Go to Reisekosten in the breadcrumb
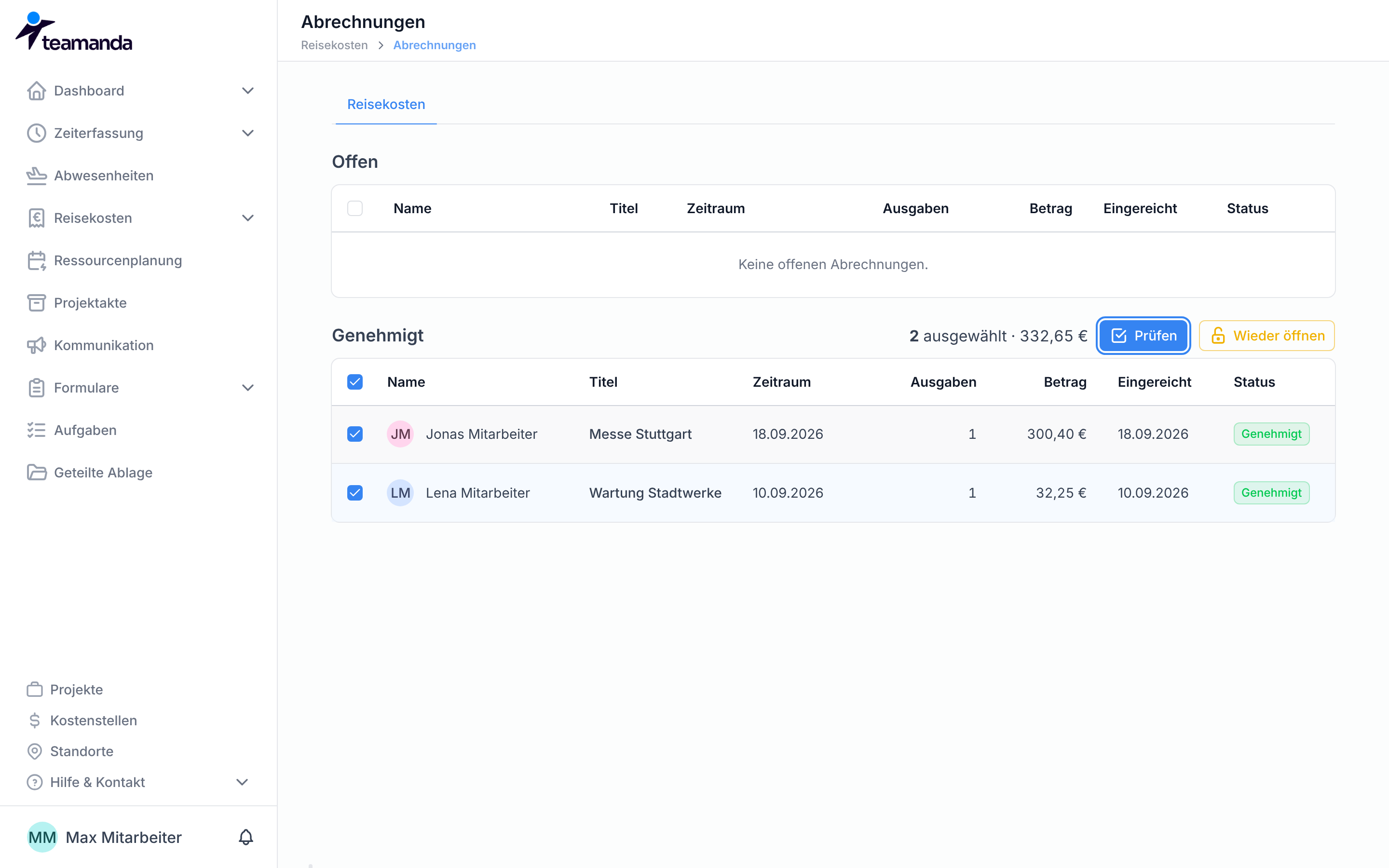 coord(335,45)
